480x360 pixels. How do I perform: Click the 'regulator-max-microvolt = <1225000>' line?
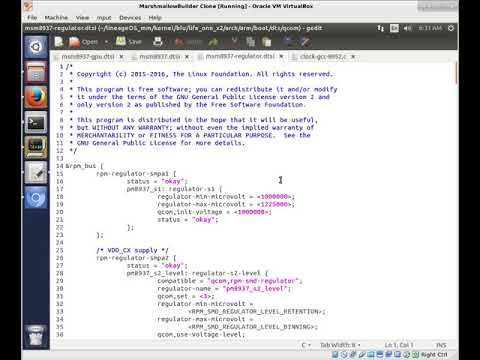(x=226, y=204)
